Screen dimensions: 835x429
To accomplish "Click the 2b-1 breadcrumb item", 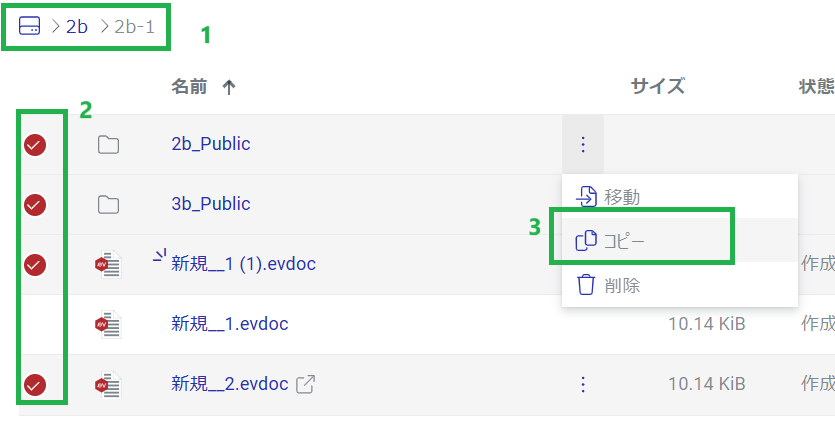I will [134, 27].
